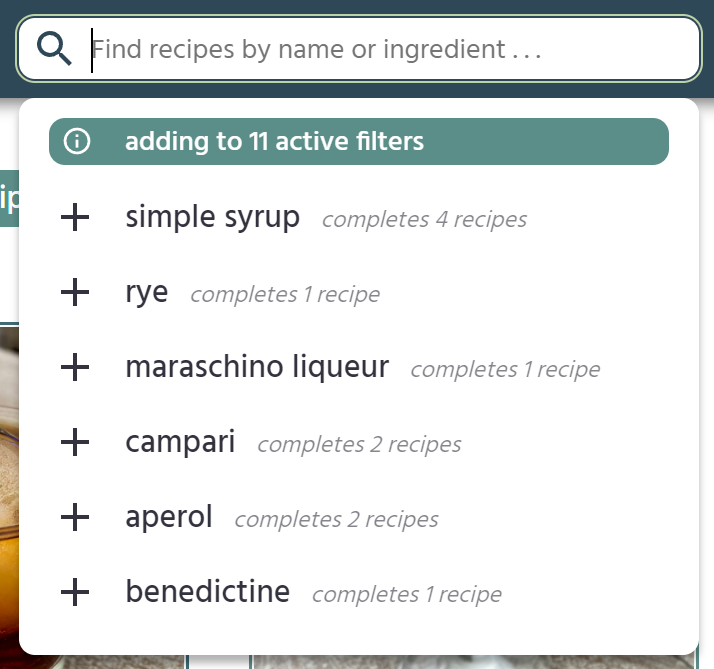Click the adding to 11 active filters banner

coord(358,142)
